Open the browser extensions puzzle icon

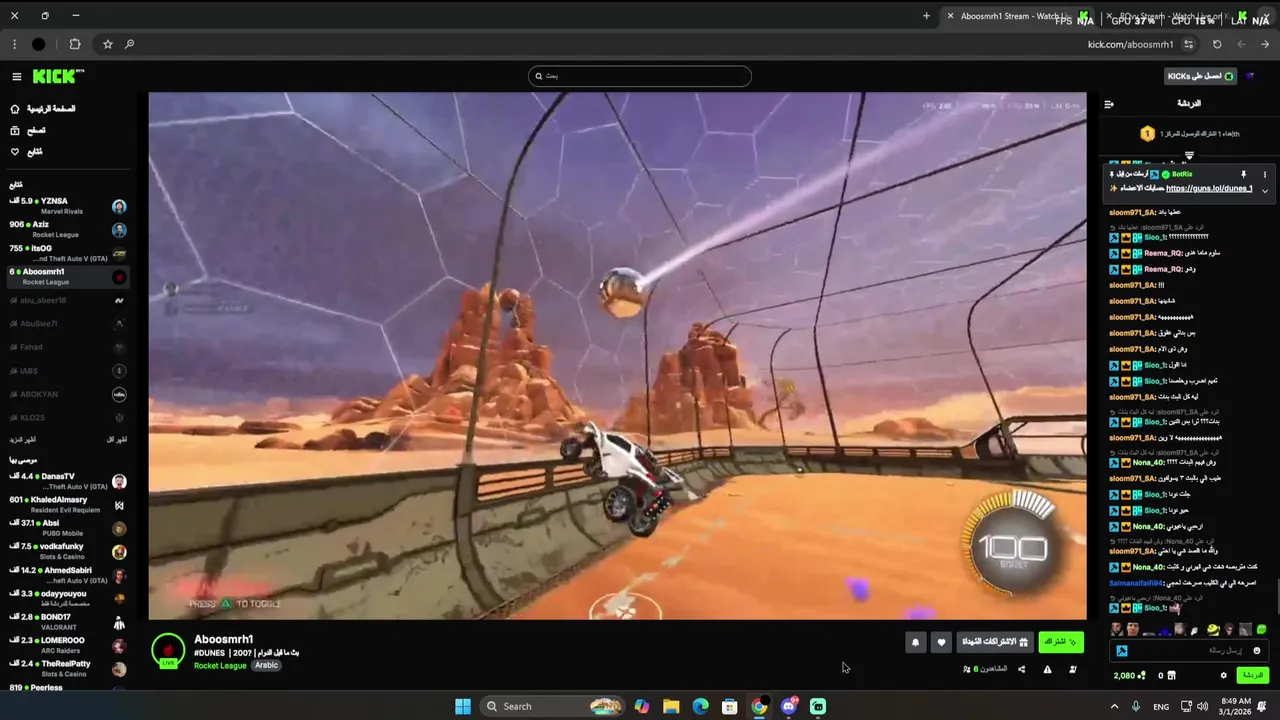tap(75, 44)
